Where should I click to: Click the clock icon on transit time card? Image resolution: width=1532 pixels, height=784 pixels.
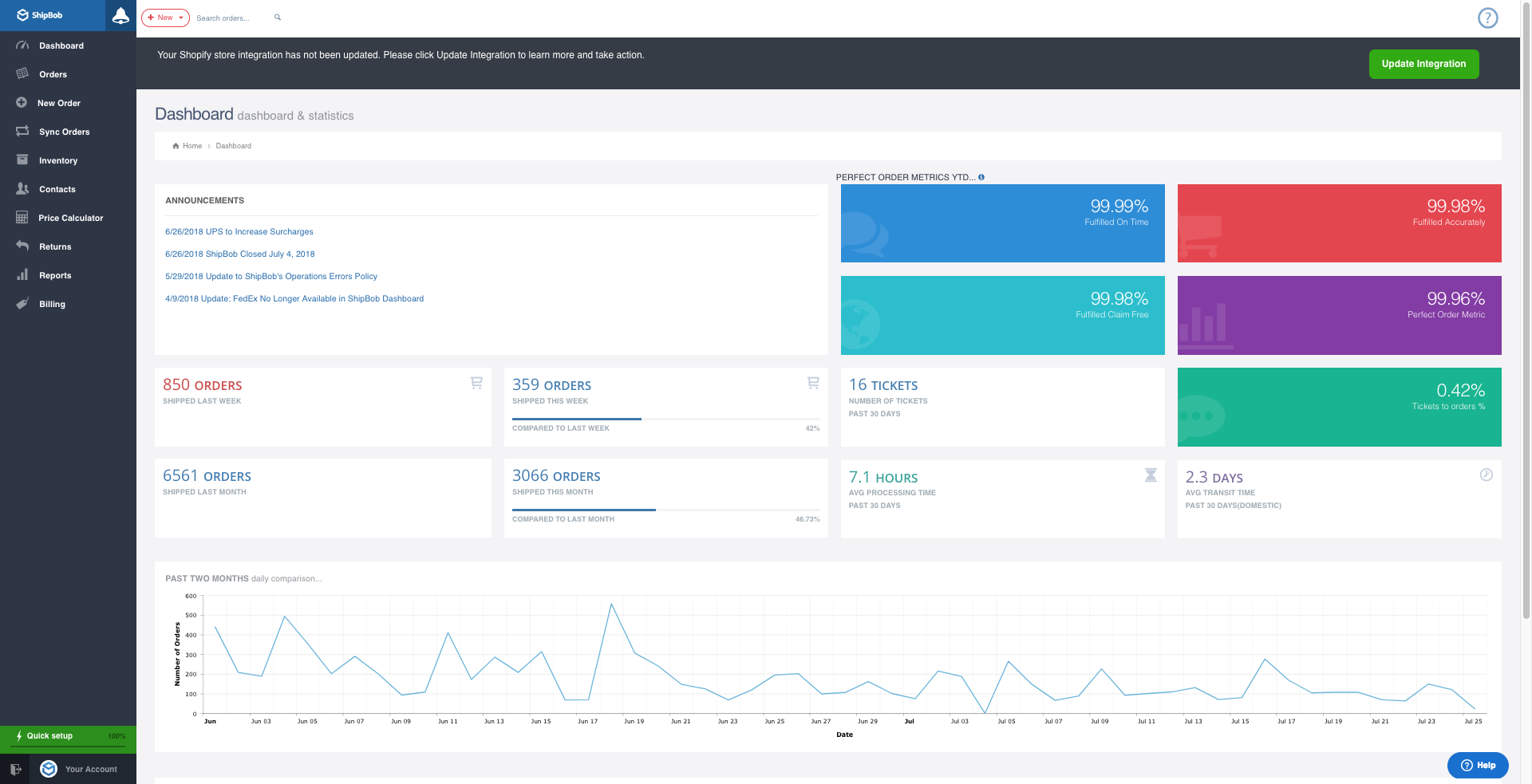(x=1486, y=475)
